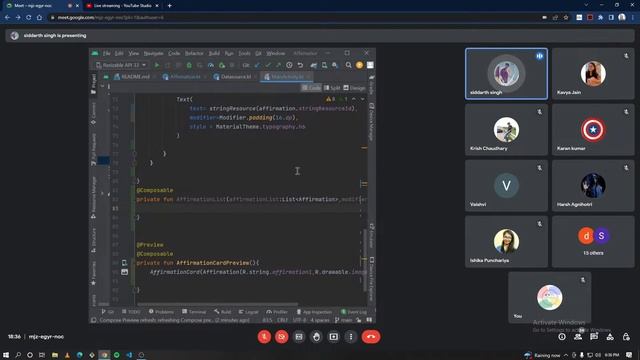This screenshot has width=640, height=360.
Task: Leave the call with the red hang-up button
Action: [x=371, y=337]
